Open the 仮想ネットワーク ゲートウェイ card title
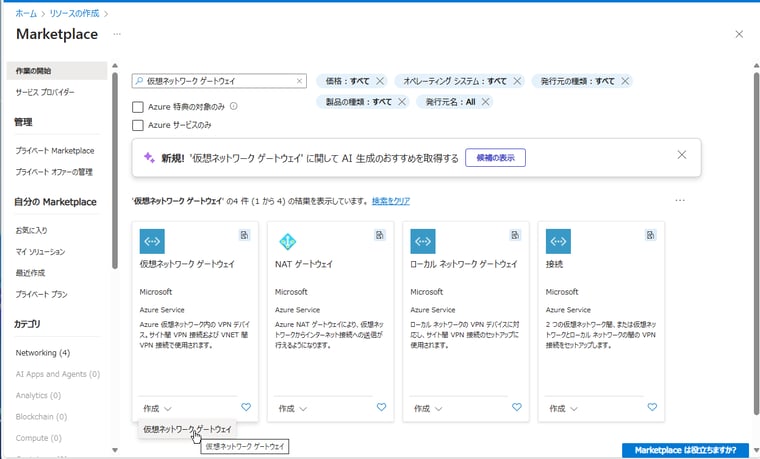 click(187, 264)
